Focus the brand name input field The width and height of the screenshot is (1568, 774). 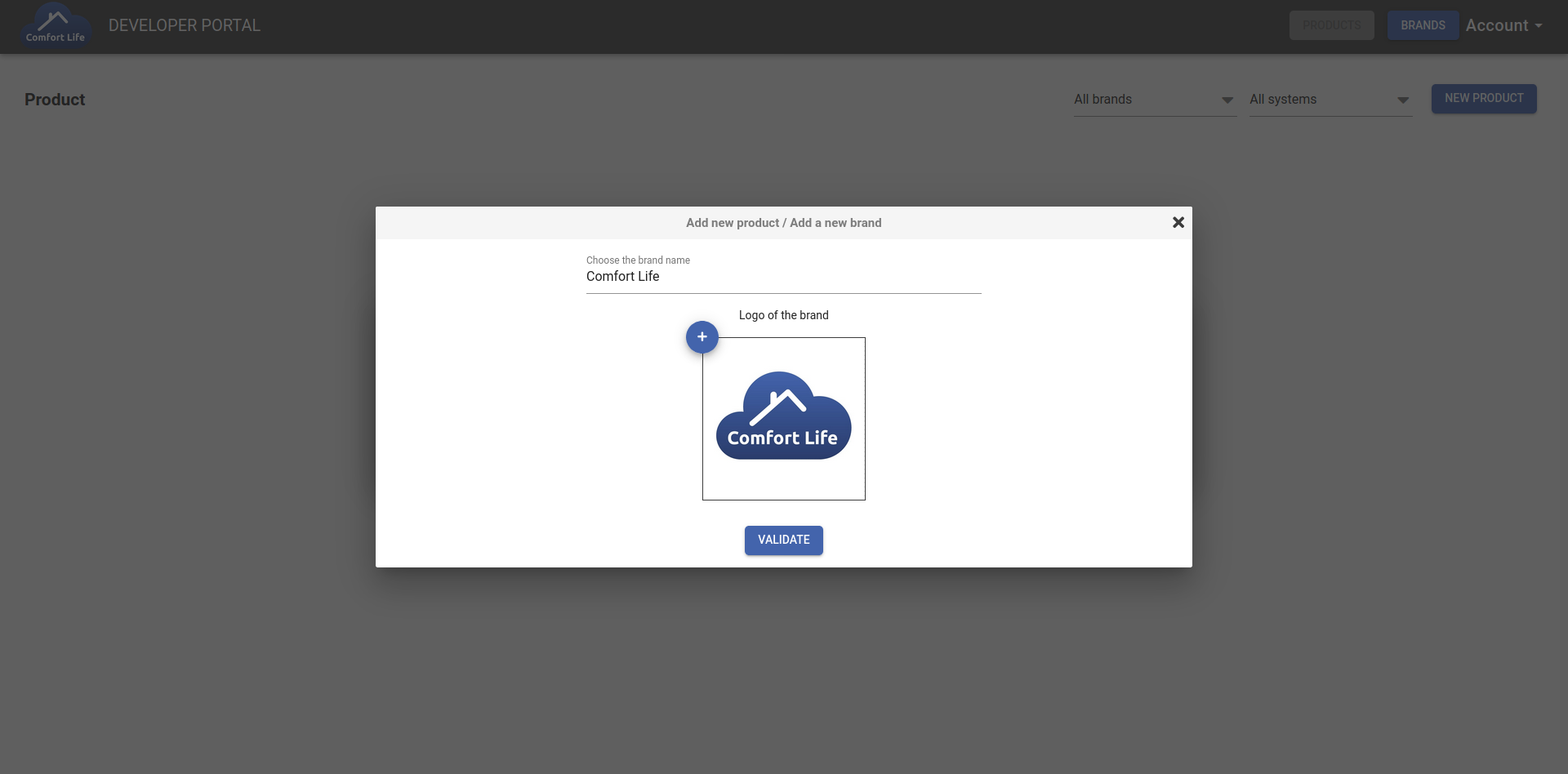[x=783, y=277]
